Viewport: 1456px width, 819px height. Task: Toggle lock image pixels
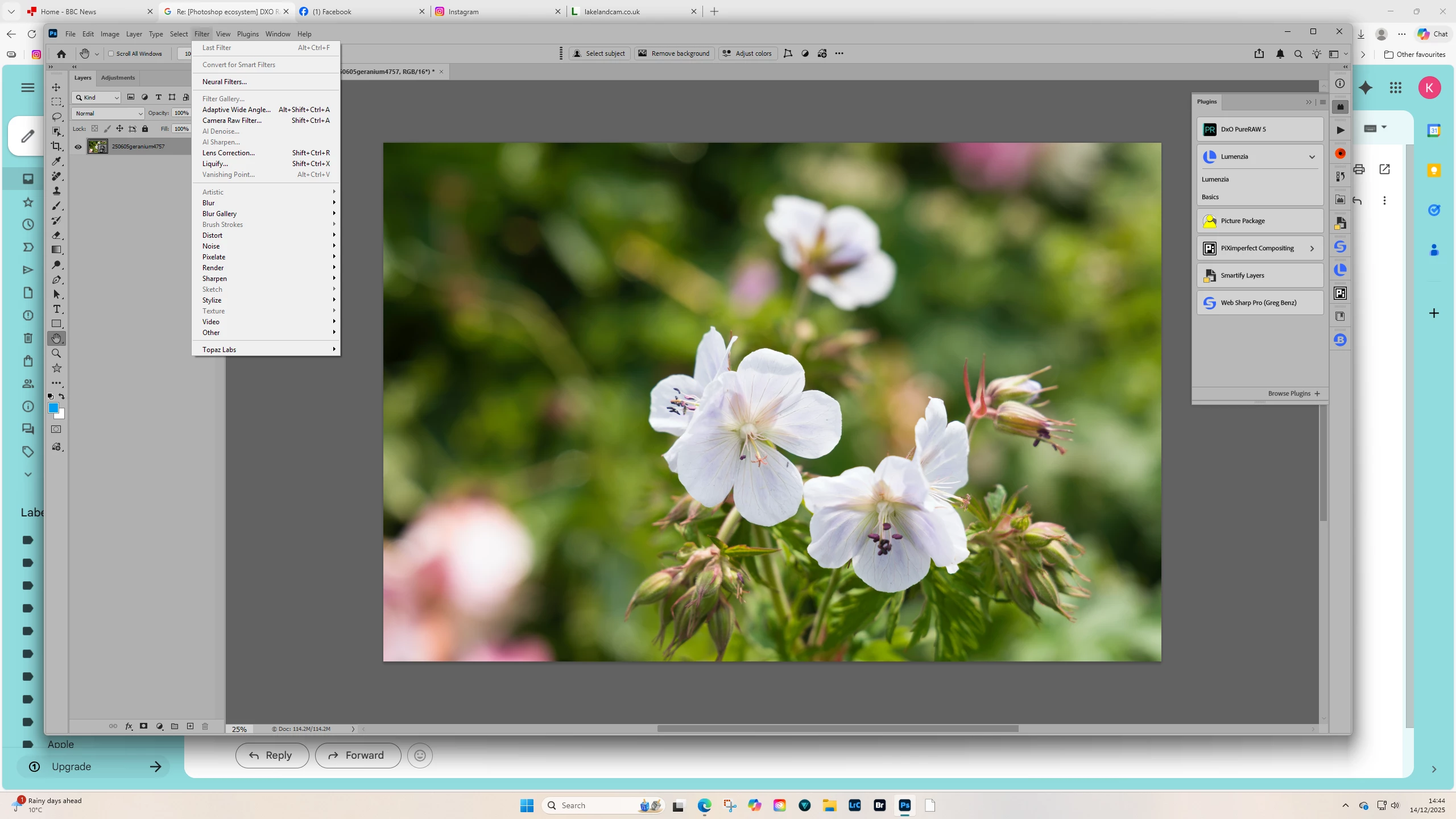107,129
